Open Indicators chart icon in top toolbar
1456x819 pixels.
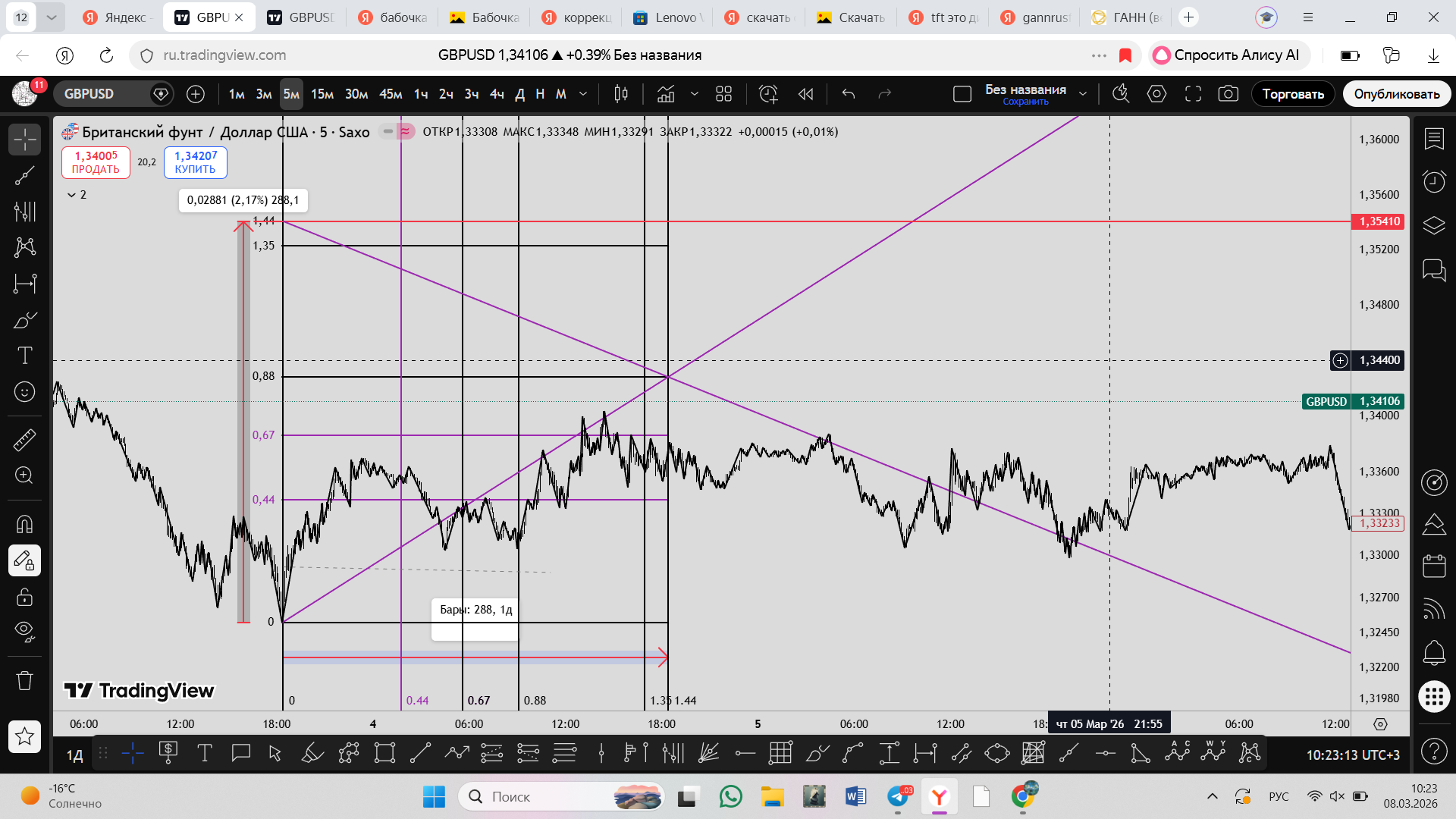pos(666,94)
